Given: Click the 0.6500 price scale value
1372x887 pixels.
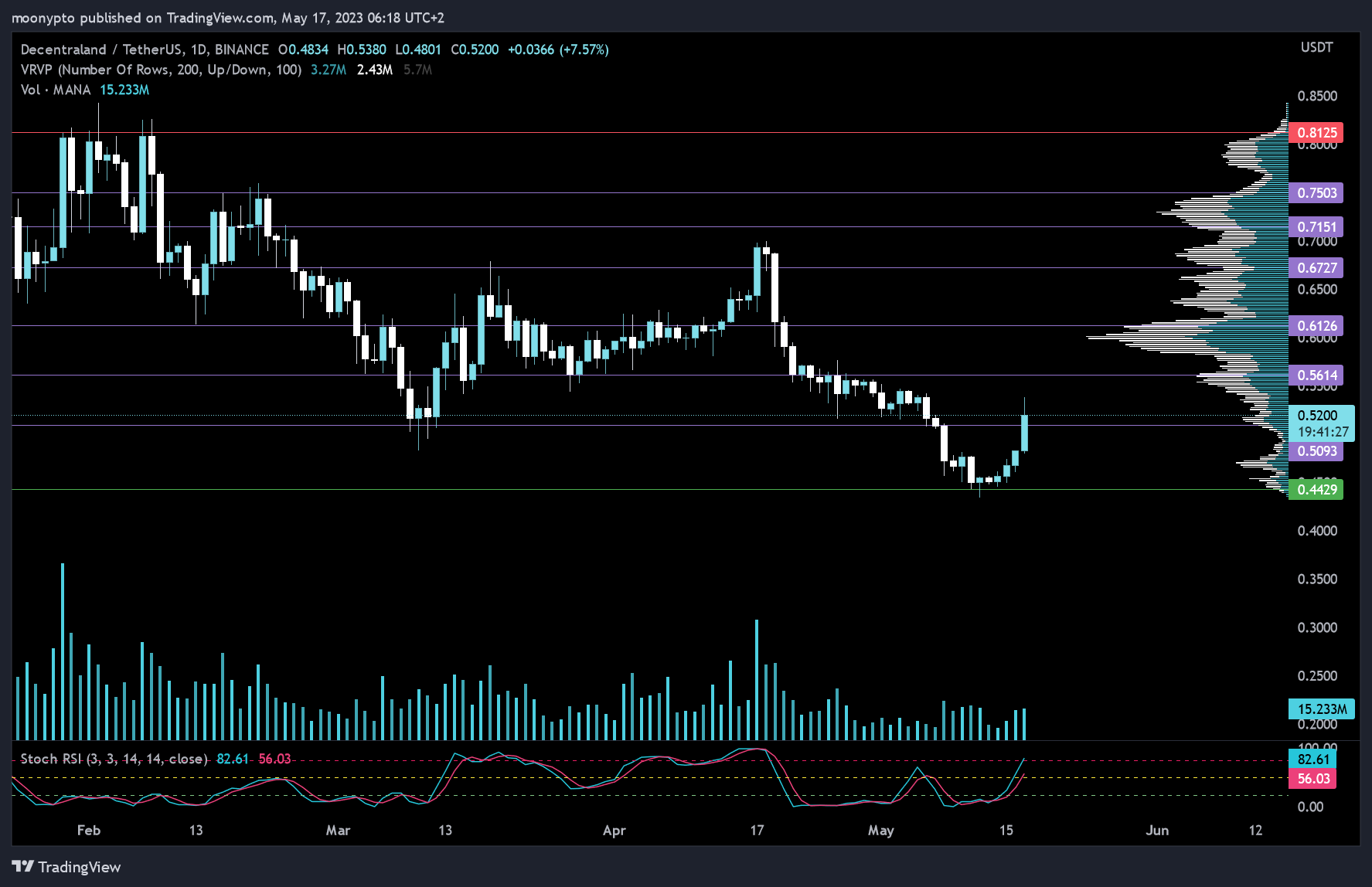Looking at the screenshot, I should (1317, 290).
